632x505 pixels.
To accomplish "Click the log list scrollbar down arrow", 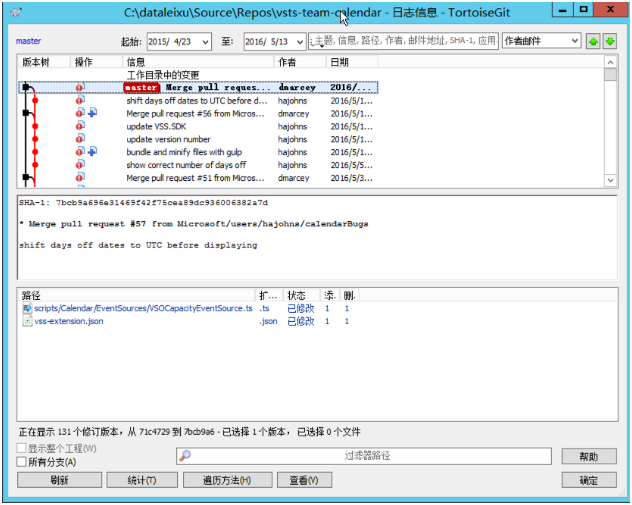I will (x=610, y=180).
